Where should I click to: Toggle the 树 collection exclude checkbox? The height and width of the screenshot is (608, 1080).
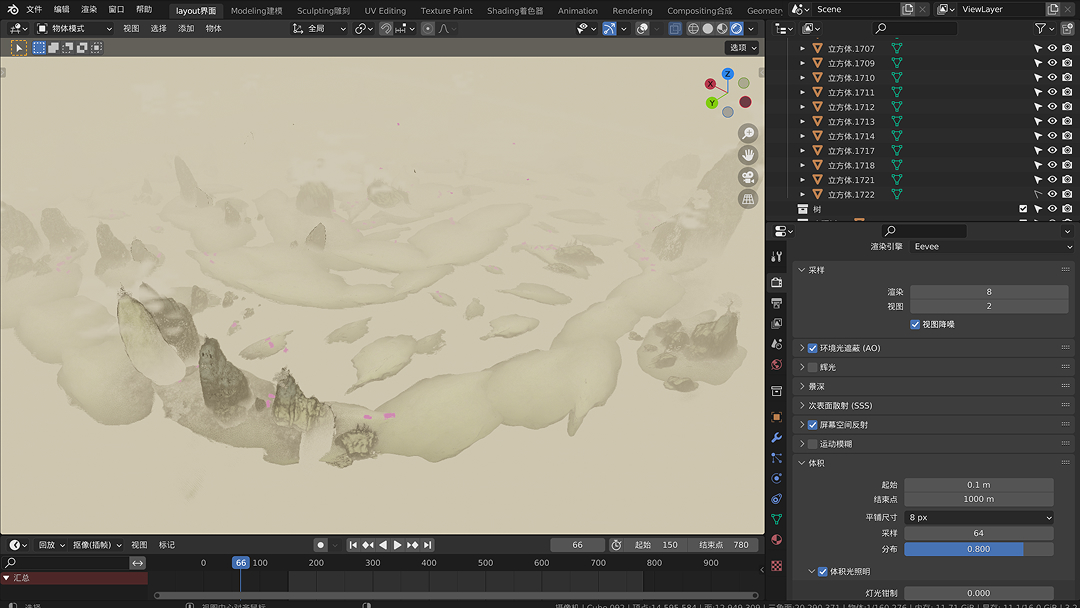pyautogui.click(x=1023, y=209)
